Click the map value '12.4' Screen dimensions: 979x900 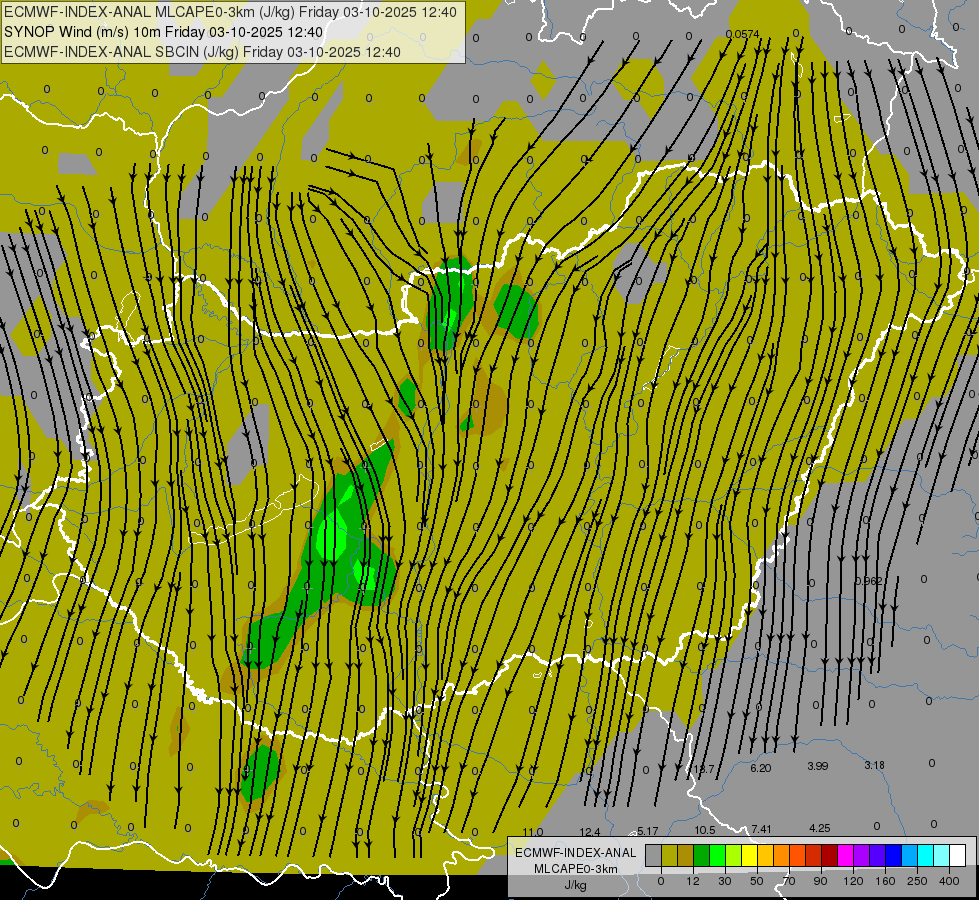click(590, 832)
